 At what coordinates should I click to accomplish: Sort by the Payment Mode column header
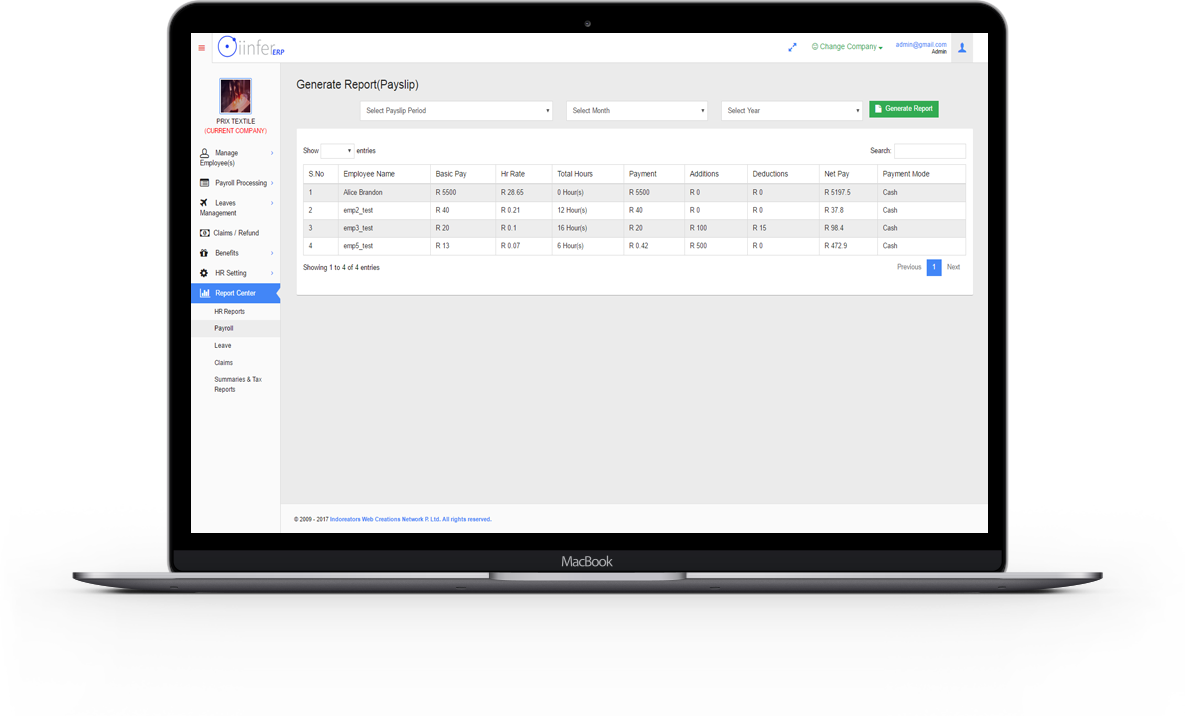(x=920, y=174)
